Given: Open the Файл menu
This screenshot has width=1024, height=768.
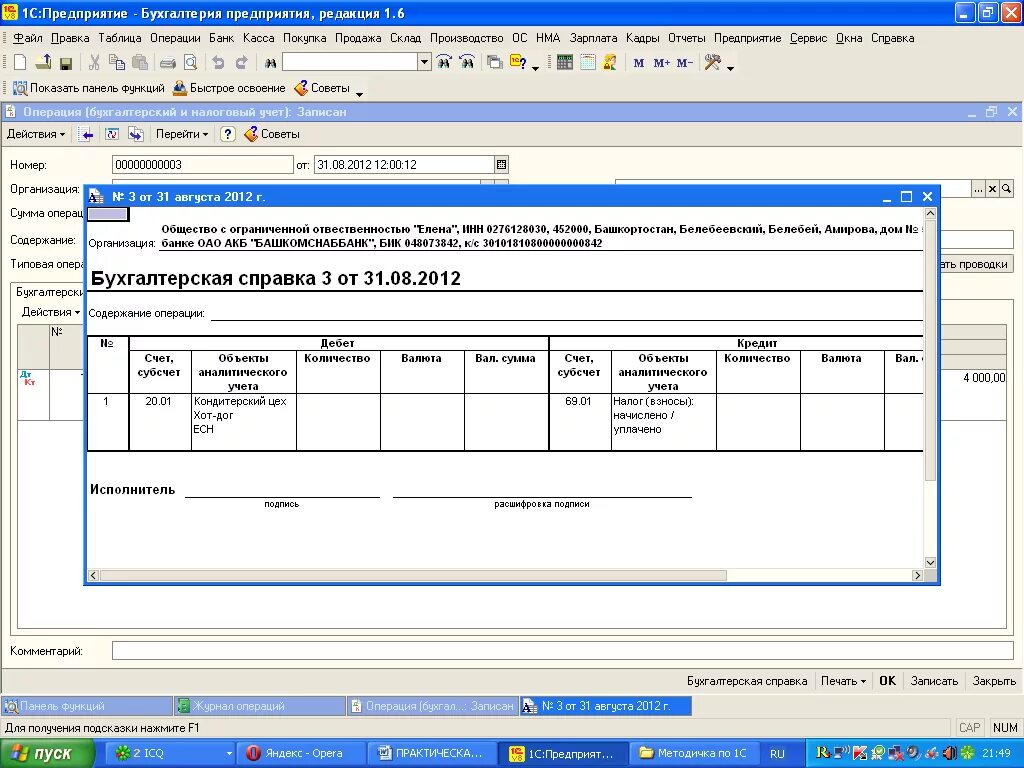Looking at the screenshot, I should pos(27,38).
